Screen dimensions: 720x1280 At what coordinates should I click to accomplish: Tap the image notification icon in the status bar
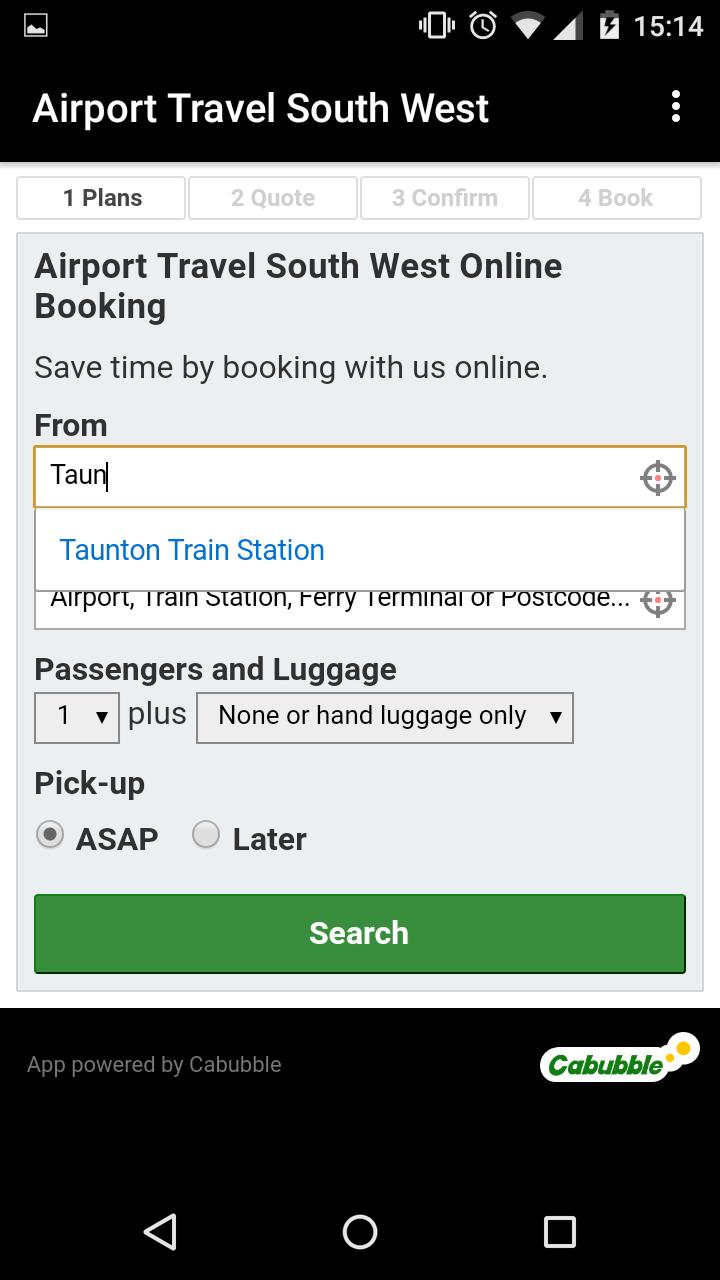tap(36, 26)
